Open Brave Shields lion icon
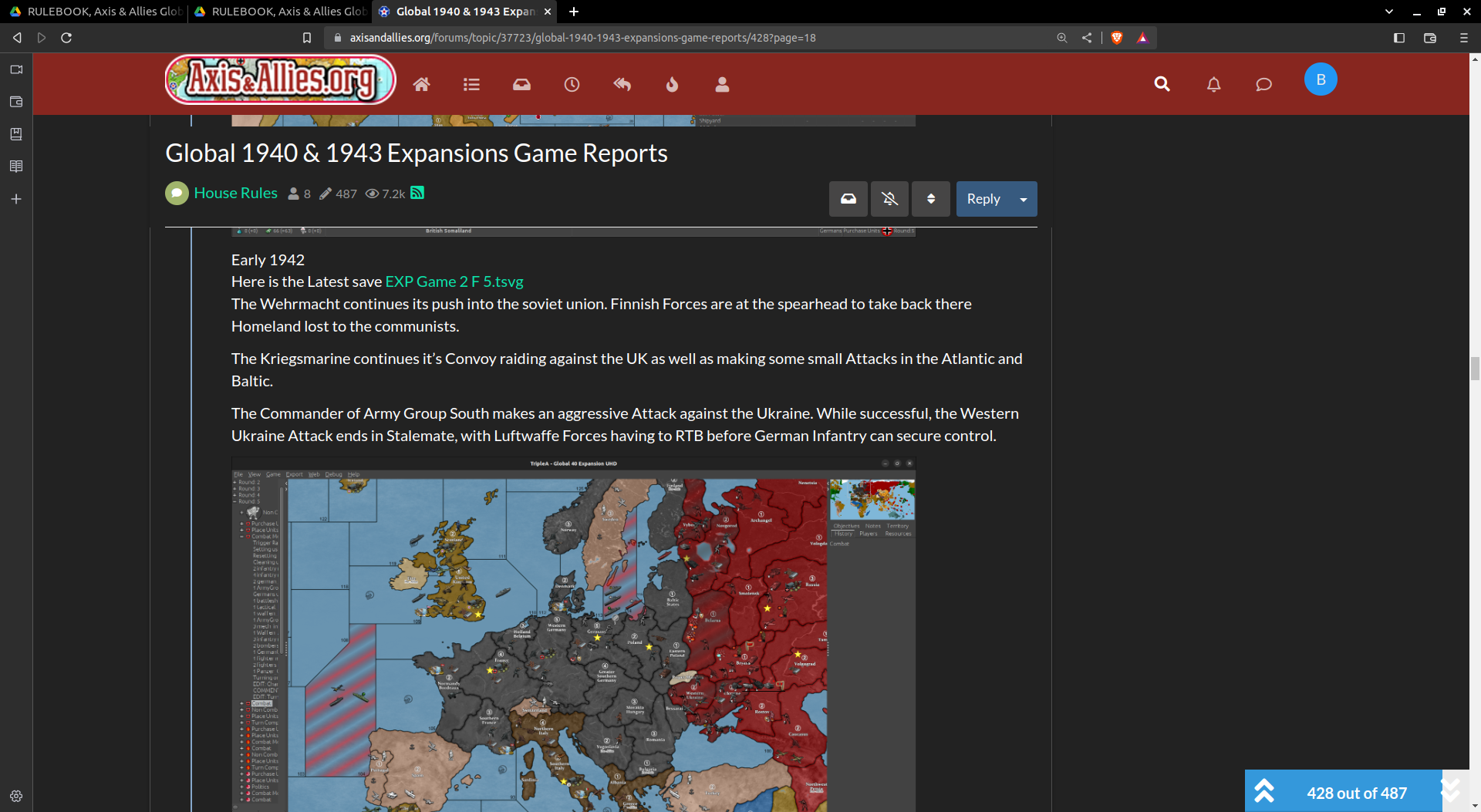The width and height of the screenshot is (1481, 812). tap(1117, 38)
